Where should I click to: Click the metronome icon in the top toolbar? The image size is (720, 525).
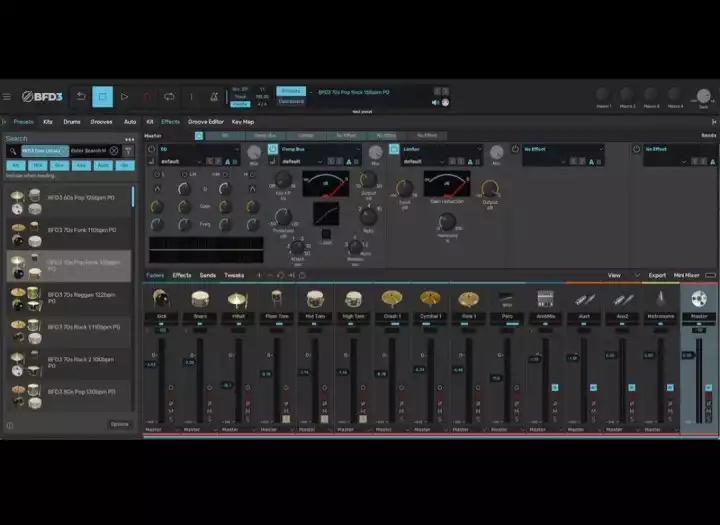click(214, 96)
